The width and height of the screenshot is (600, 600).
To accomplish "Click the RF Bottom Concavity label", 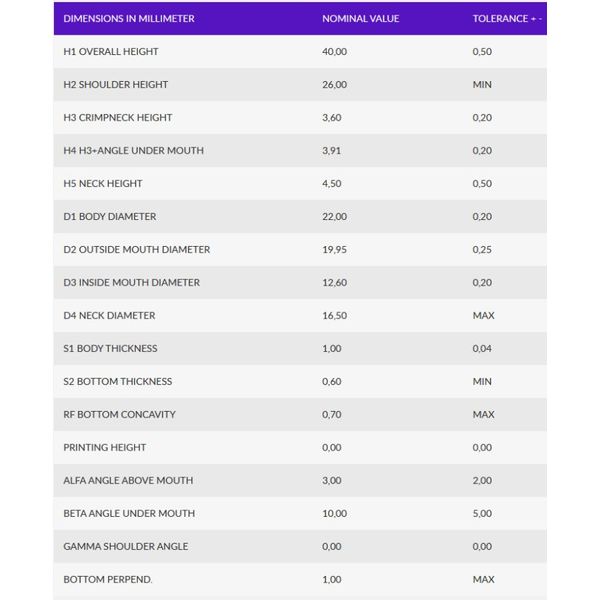I will click(119, 414).
